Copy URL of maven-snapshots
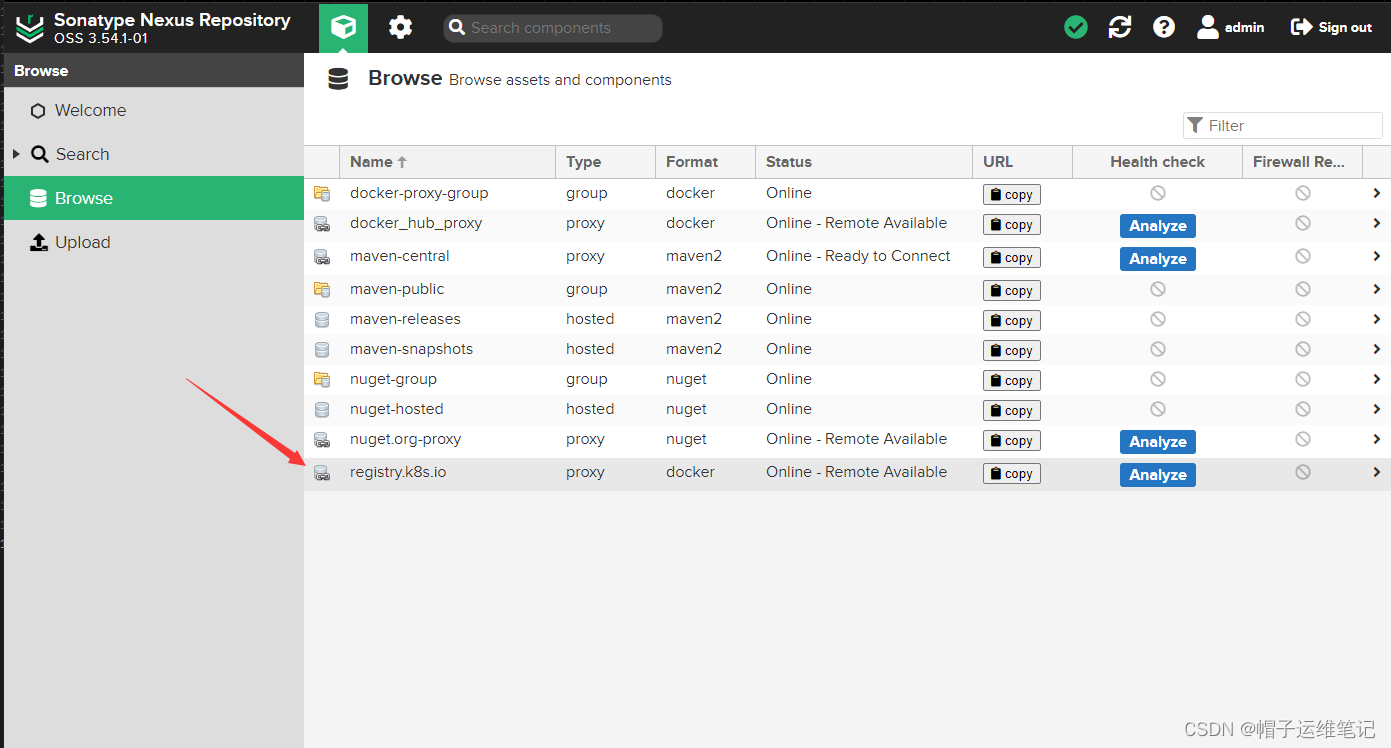Viewport: 1391px width, 748px height. (x=1012, y=350)
